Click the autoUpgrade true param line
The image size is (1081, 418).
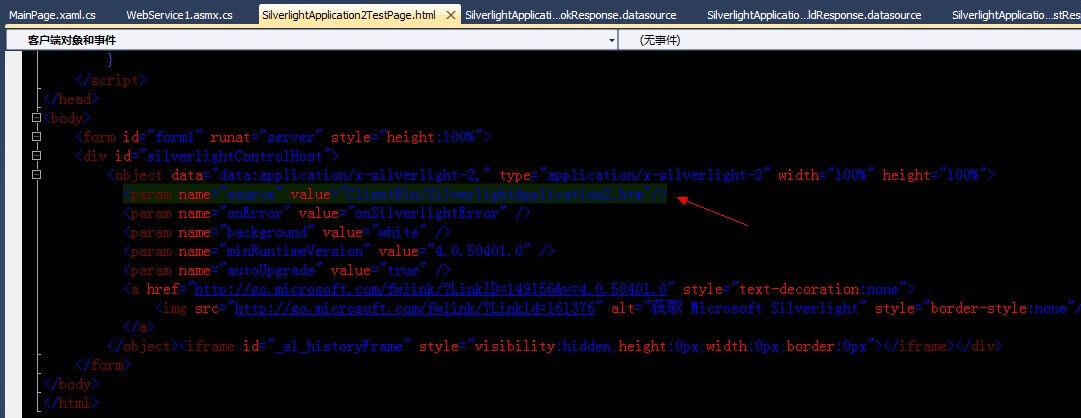287,270
